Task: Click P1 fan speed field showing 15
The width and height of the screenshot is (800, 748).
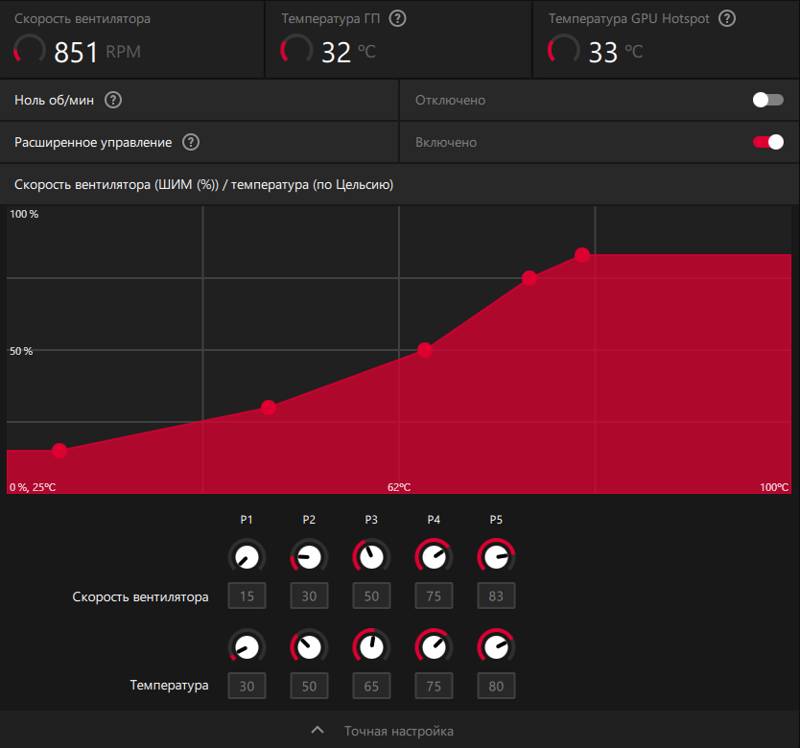Action: pyautogui.click(x=247, y=595)
